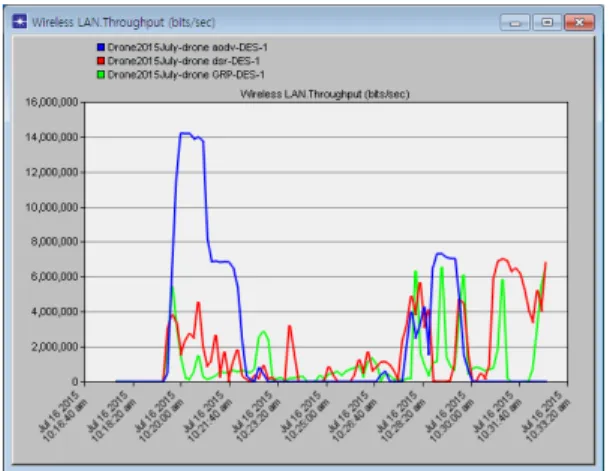Viewport: 610px width, 471px height.
Task: Click the 0 y-axis label
Action: pyautogui.click(x=75, y=382)
